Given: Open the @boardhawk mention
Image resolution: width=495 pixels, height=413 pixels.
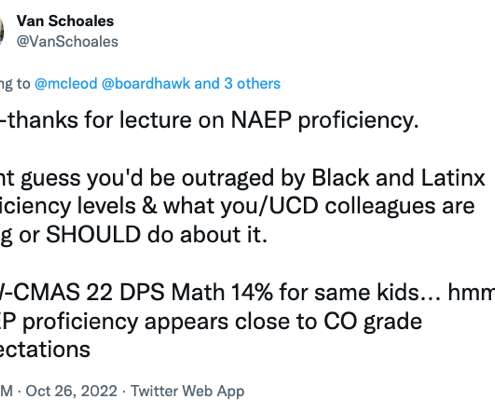Looking at the screenshot, I should click(146, 83).
